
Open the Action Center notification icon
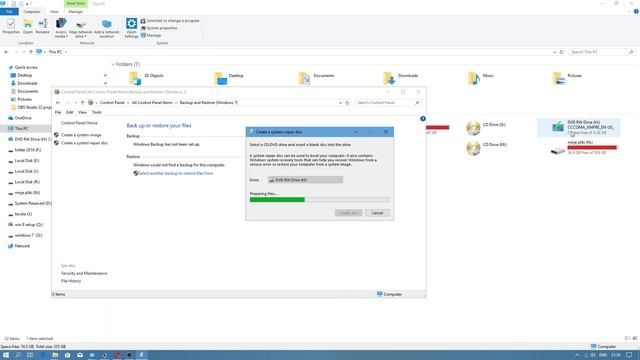(x=629, y=355)
